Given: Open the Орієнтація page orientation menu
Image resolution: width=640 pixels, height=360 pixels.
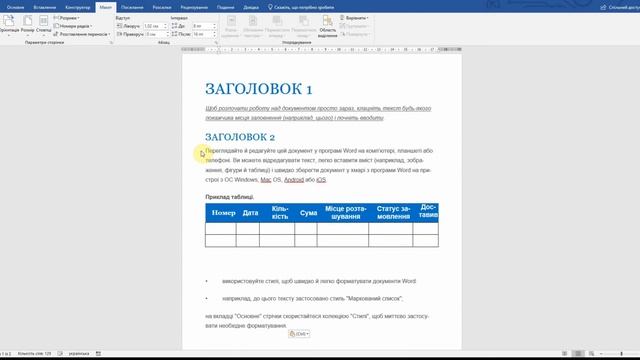Looking at the screenshot, I should [8, 25].
